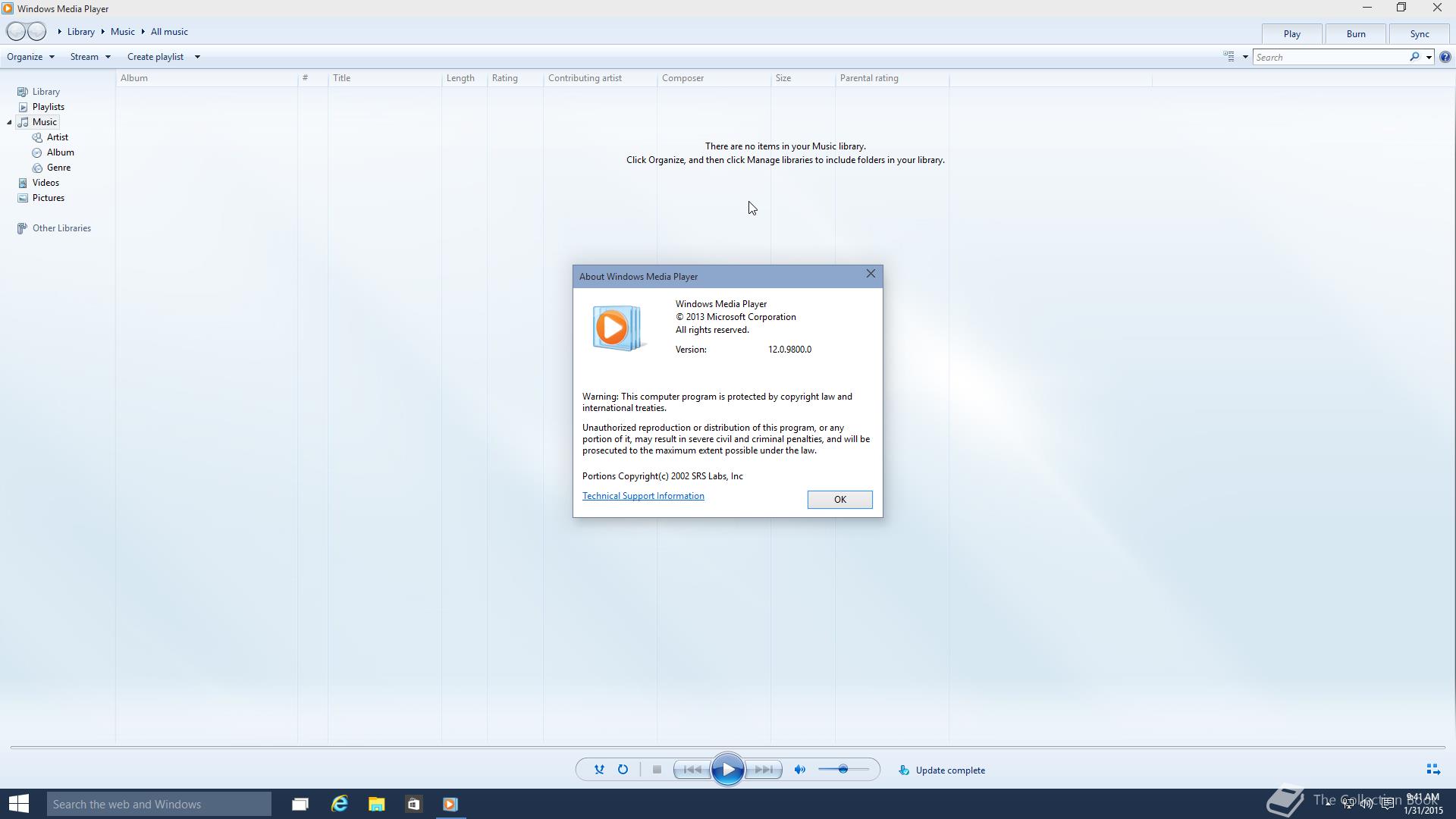Screen dimensions: 1456x819
Task: Click the Next track button
Action: pyautogui.click(x=764, y=770)
